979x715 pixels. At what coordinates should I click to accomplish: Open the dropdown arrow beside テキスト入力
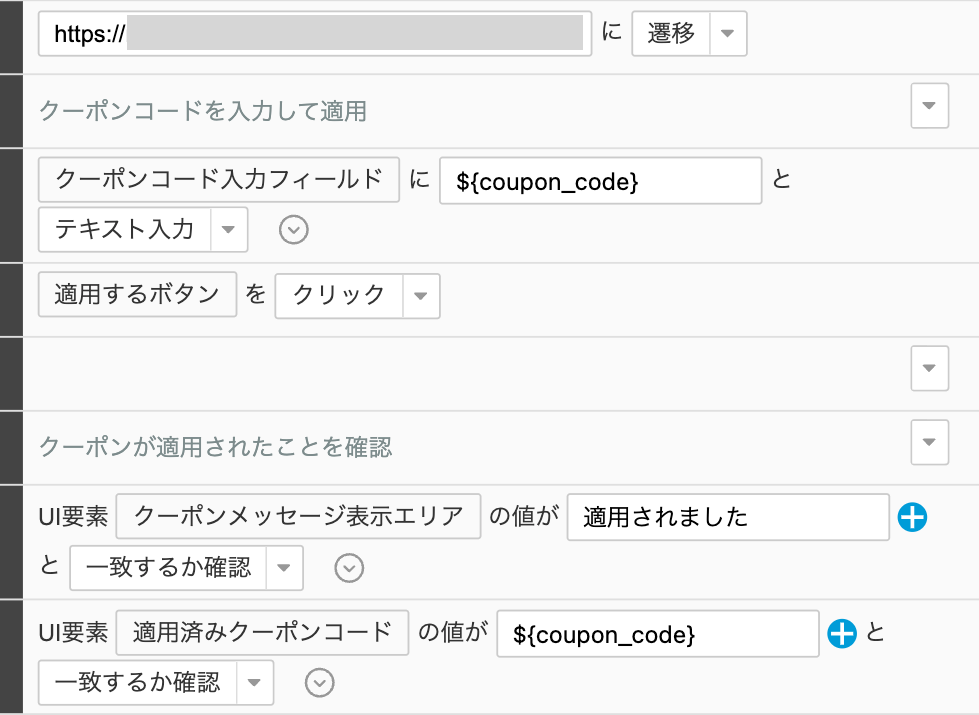[x=228, y=230]
